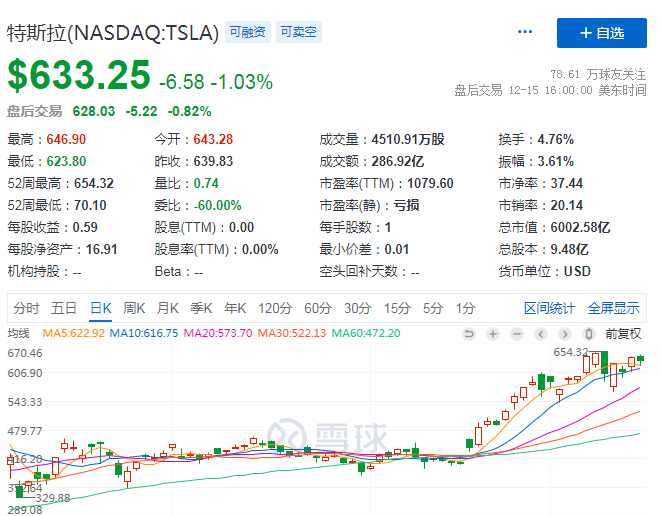Click the 654.32 high marker on chart

[570, 352]
